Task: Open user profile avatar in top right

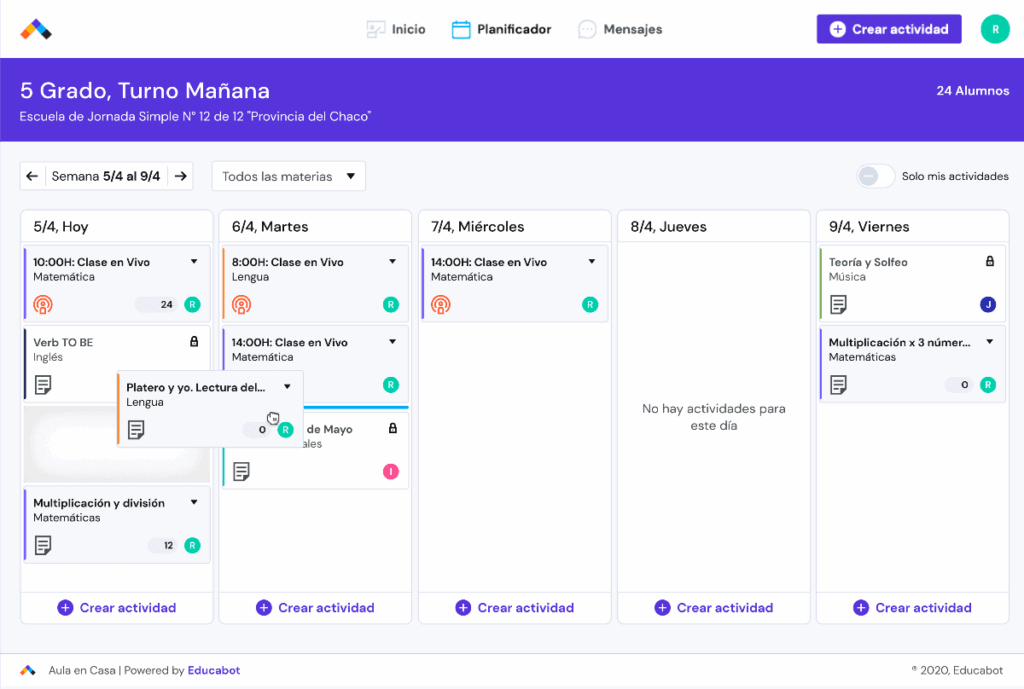Action: tap(994, 29)
